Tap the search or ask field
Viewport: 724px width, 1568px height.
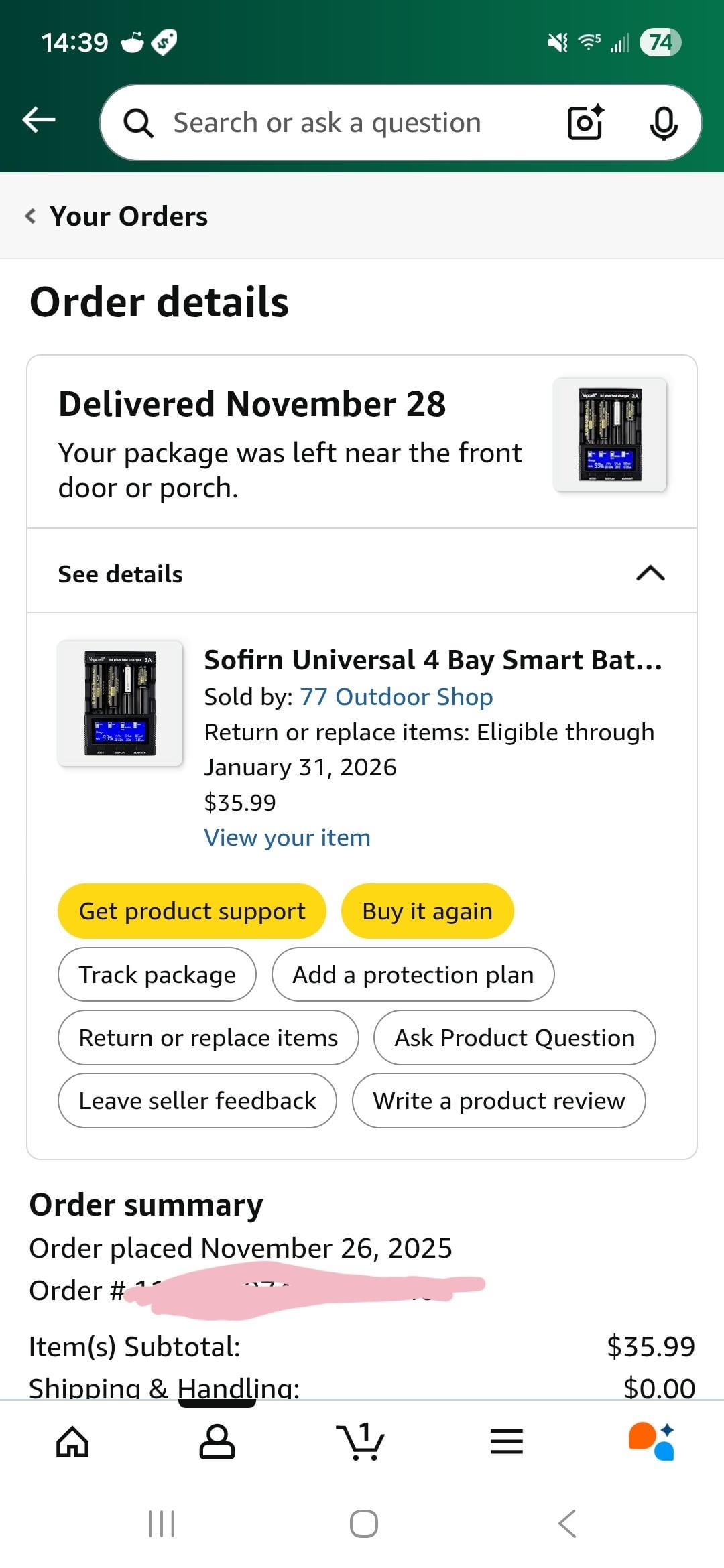(x=327, y=123)
